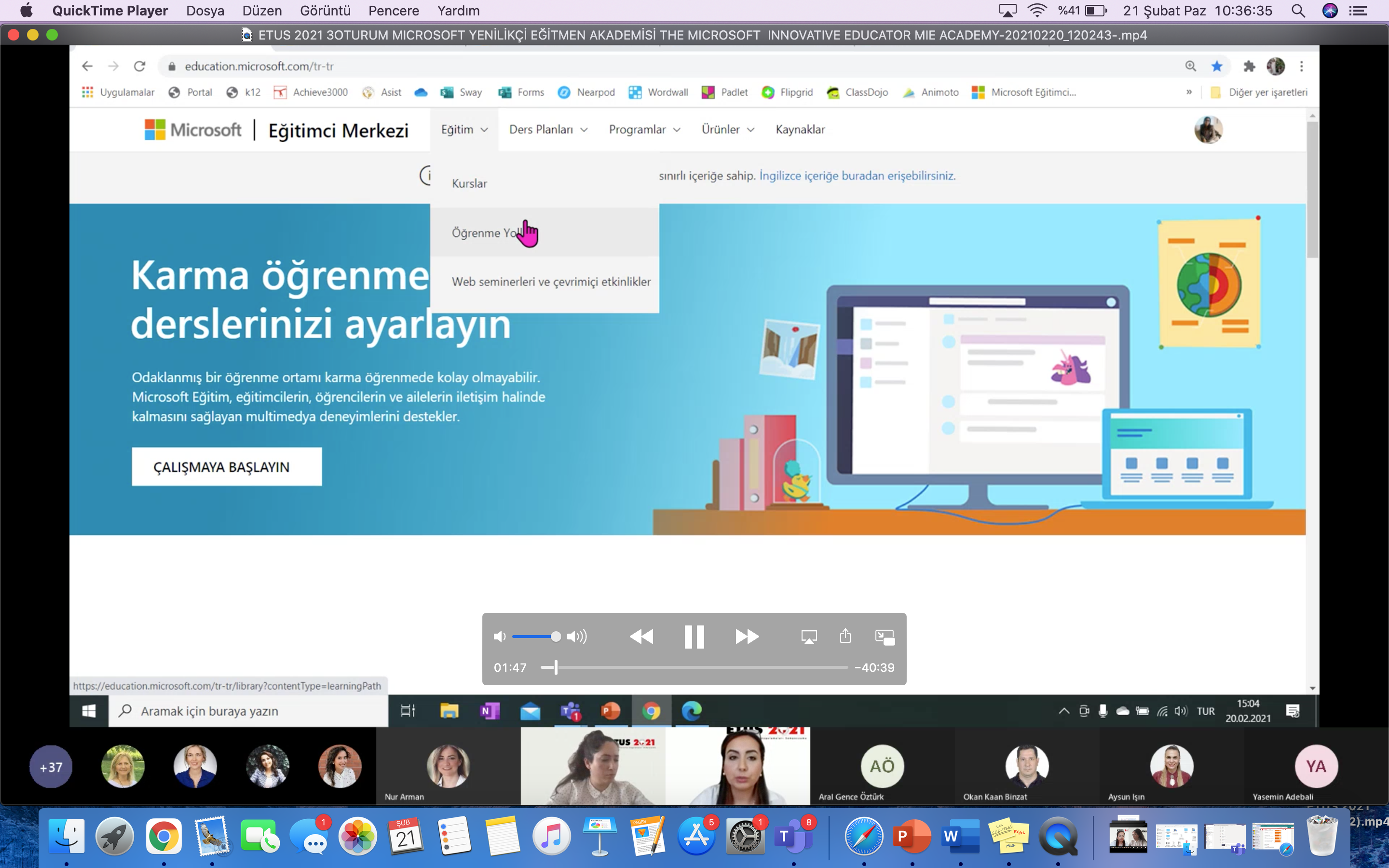Viewport: 1389px width, 868px height.
Task: Click the OneNote icon in Windows taskbar
Action: coord(490,711)
